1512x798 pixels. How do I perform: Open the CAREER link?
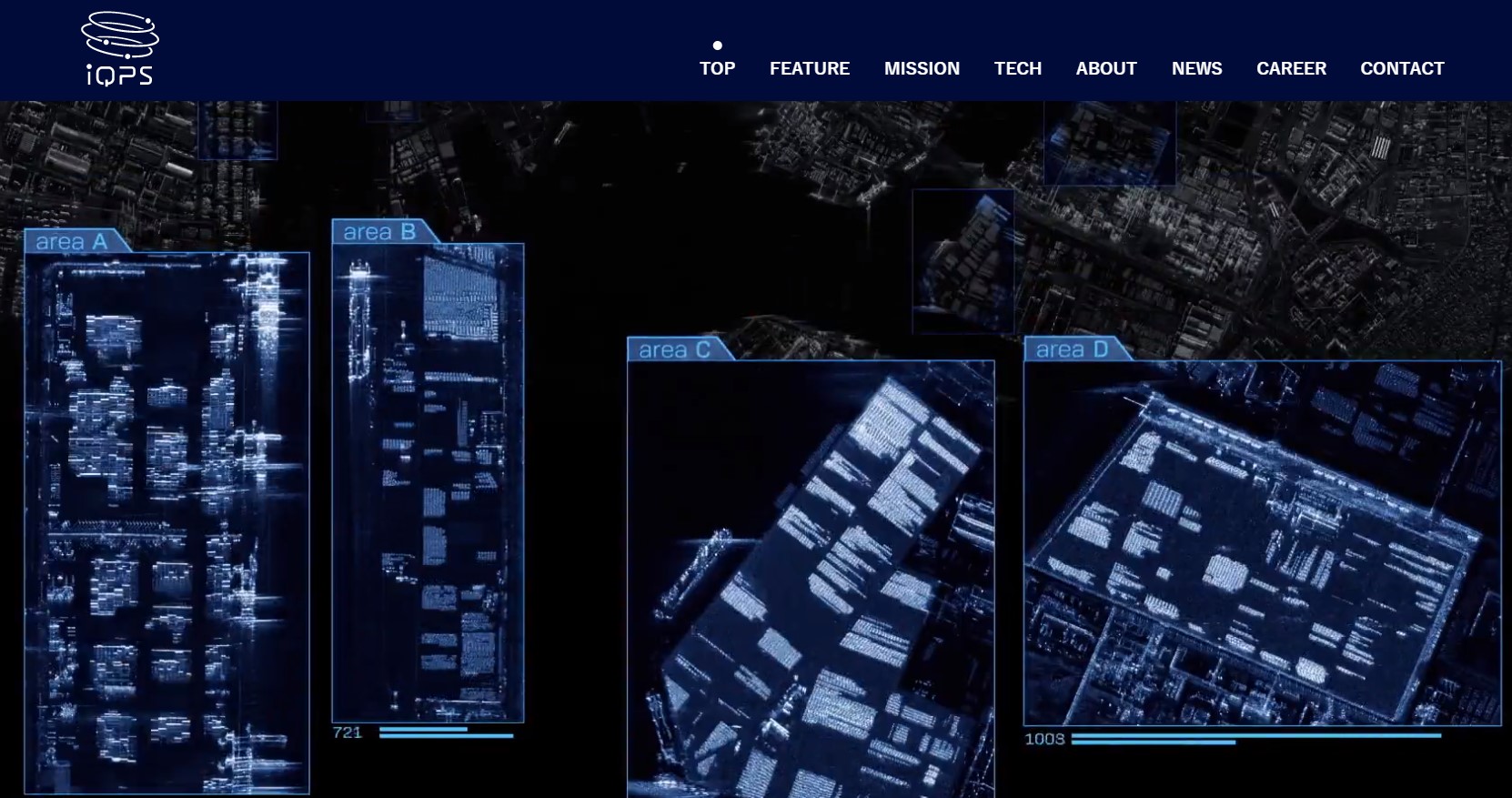1291,68
